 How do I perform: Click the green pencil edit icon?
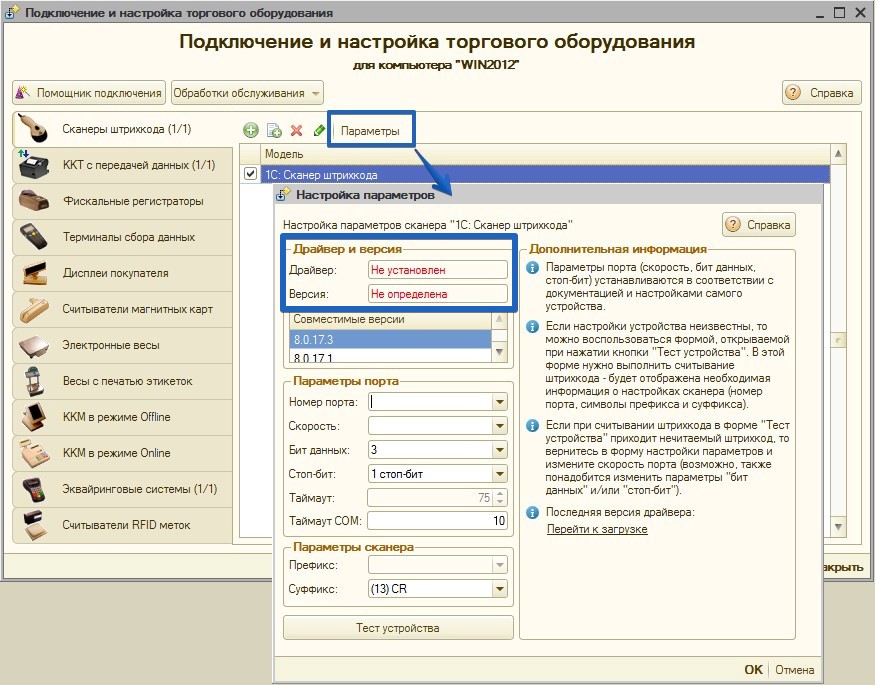click(x=319, y=131)
